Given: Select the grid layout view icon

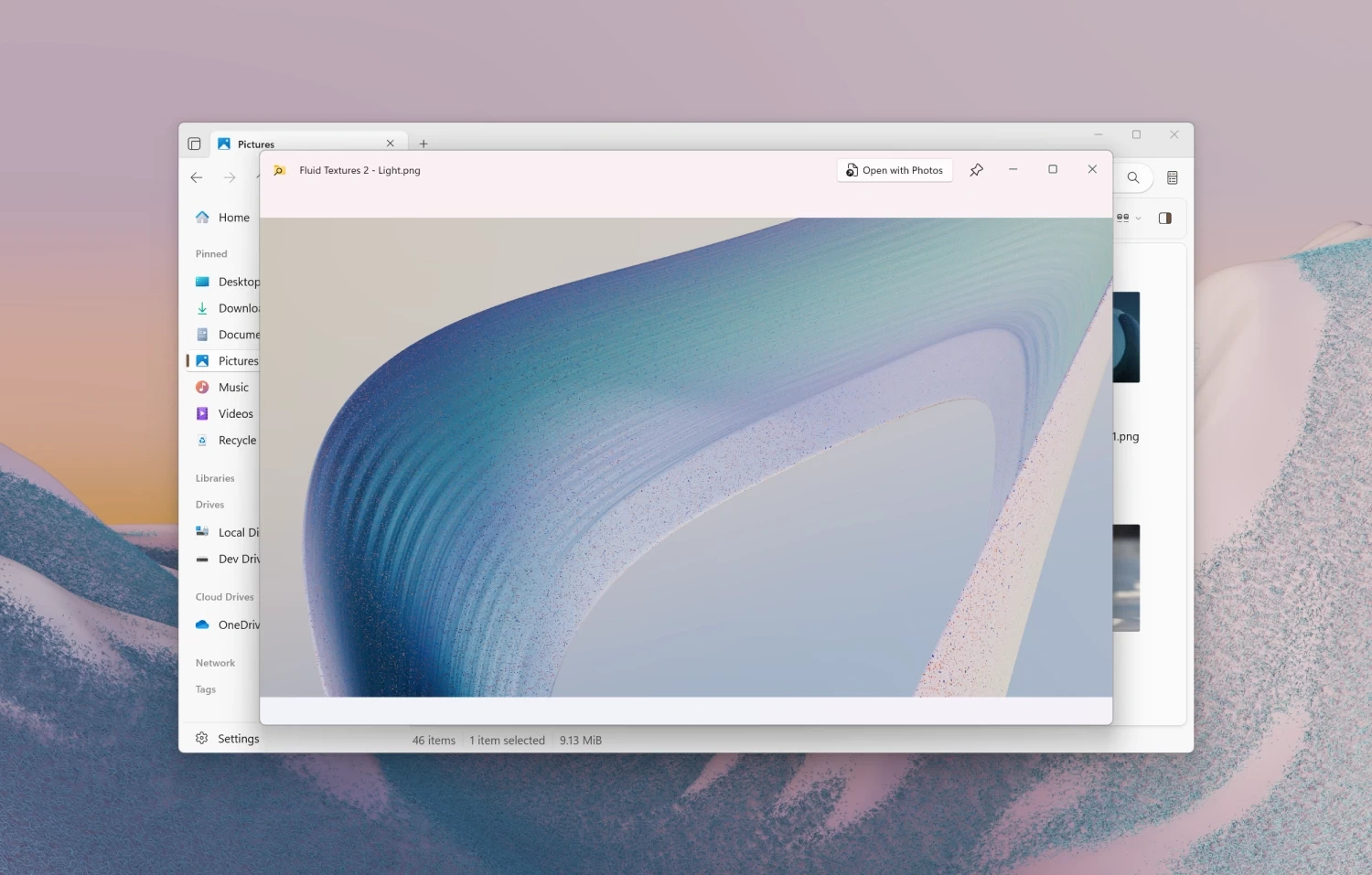Looking at the screenshot, I should point(1123,218).
